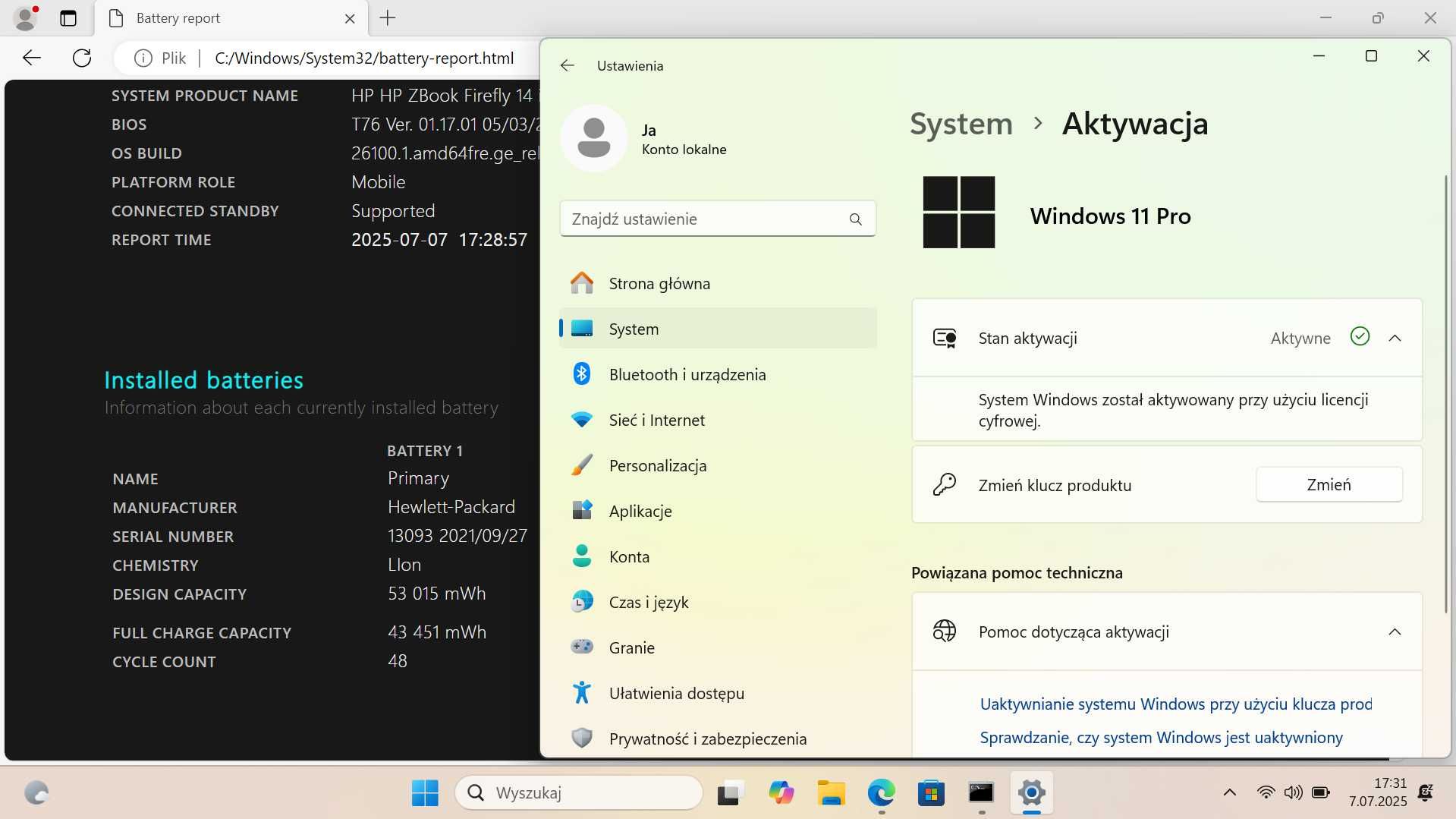
Task: Click the Installed batteries heading
Action: (x=203, y=380)
